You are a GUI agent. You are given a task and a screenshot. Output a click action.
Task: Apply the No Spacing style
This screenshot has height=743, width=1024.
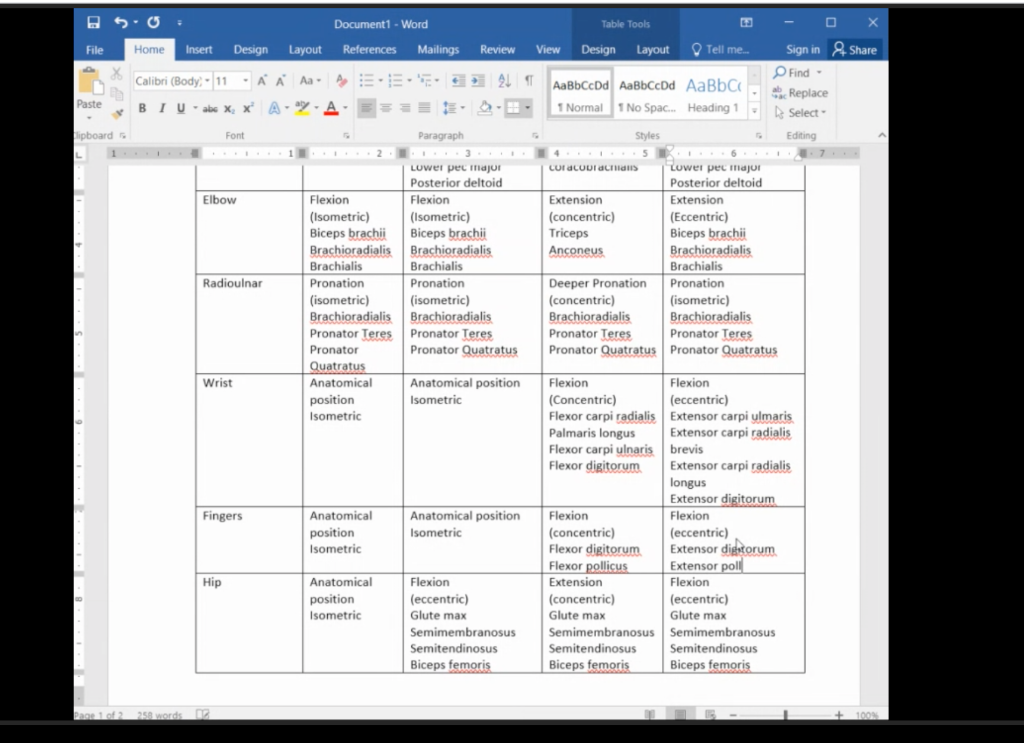pyautogui.click(x=647, y=95)
